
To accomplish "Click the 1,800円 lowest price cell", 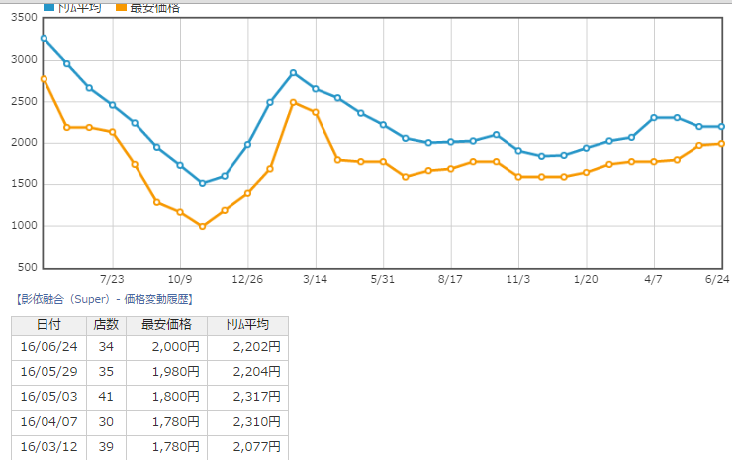I will (167, 397).
